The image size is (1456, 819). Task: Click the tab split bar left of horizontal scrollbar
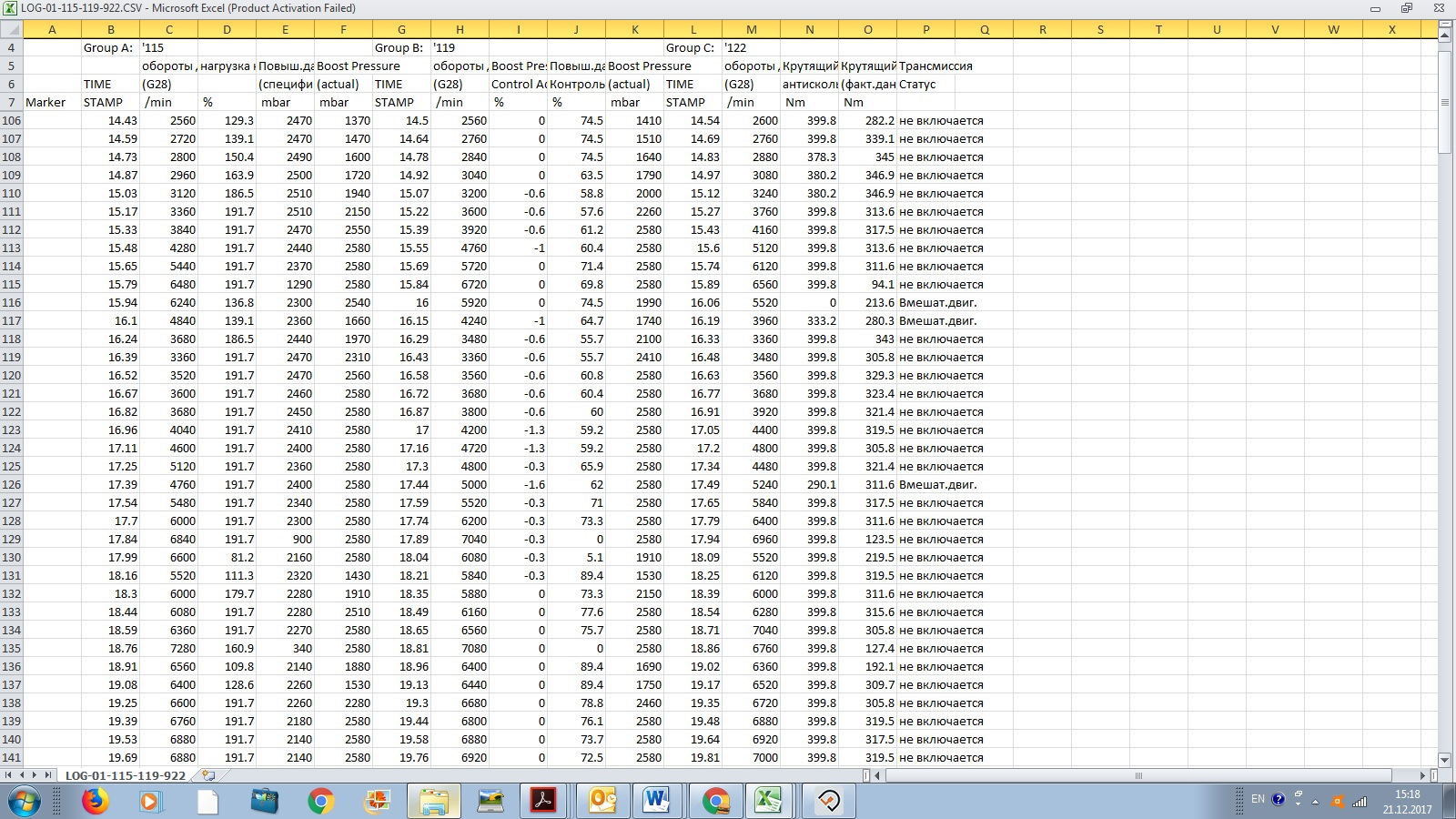[866, 775]
